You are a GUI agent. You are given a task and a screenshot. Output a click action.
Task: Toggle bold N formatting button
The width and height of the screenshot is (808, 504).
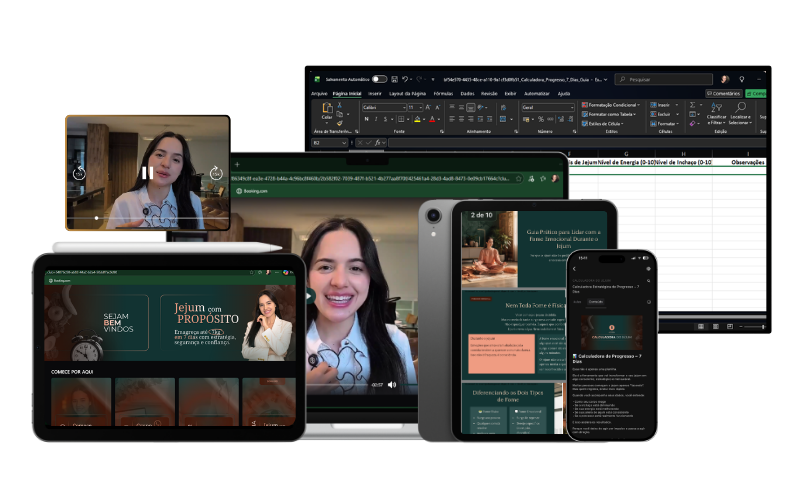click(366, 119)
